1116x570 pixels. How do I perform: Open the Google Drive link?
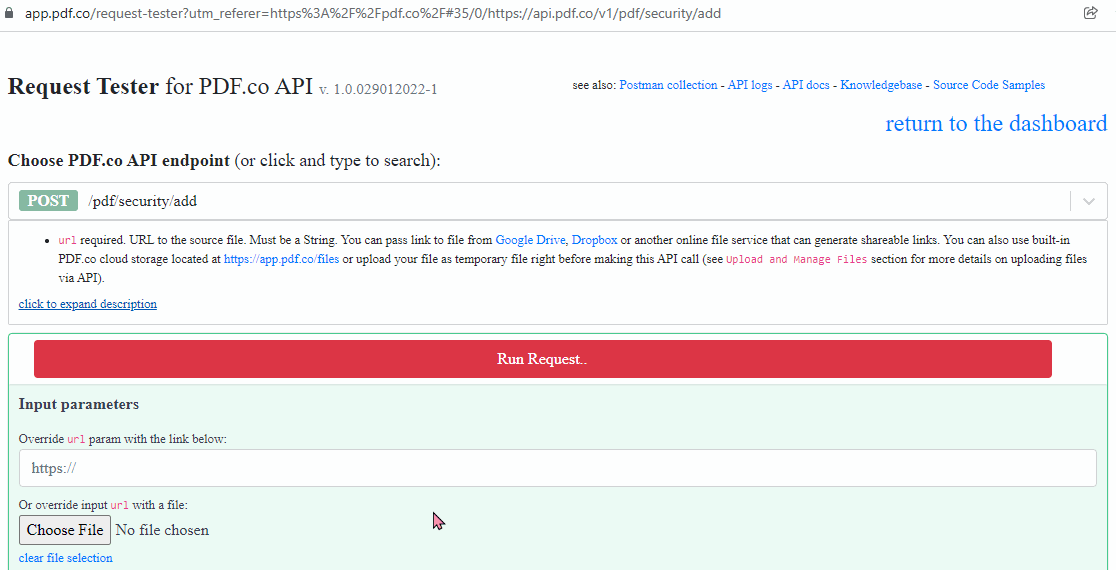[530, 240]
